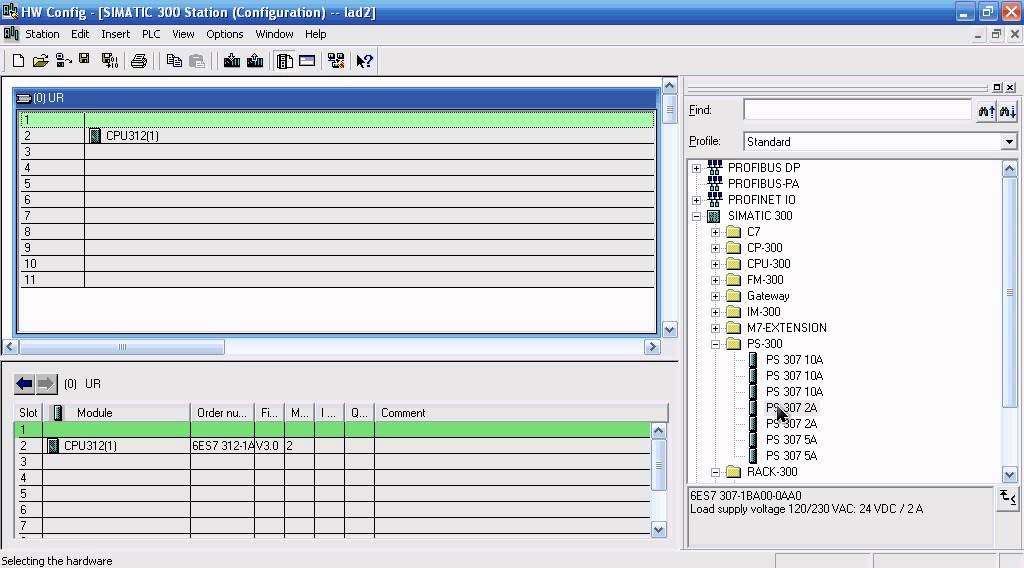This screenshot has width=1024, height=568.
Task: Click the Download to Module icon
Action: coord(232,61)
